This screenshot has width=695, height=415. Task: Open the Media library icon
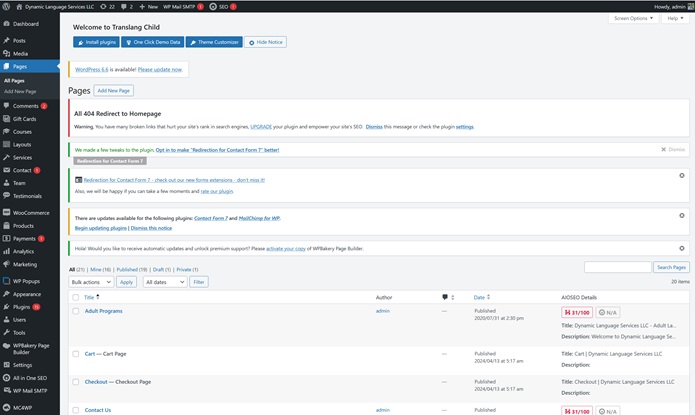[x=7, y=53]
